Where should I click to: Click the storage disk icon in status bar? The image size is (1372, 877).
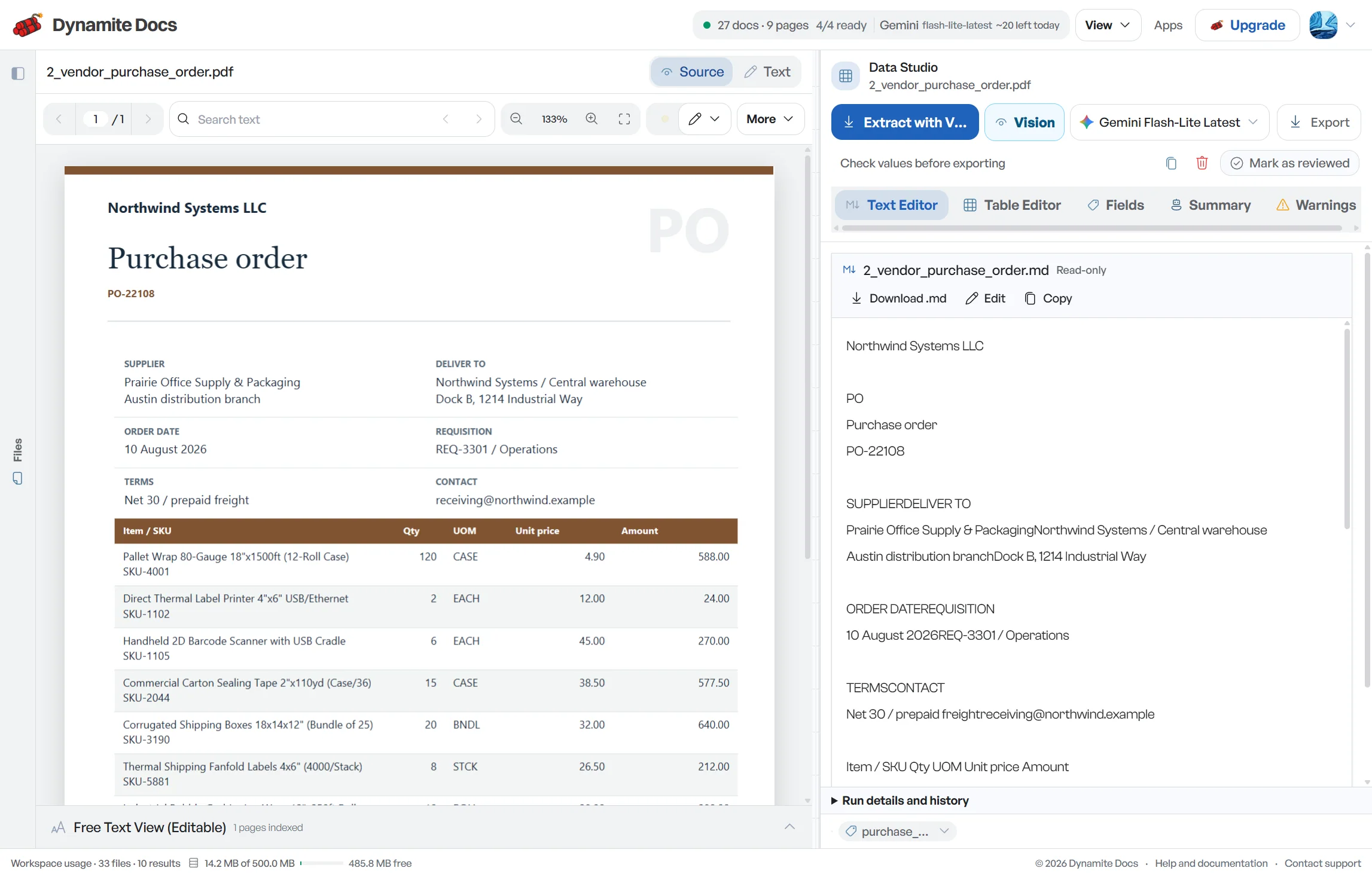pos(194,863)
